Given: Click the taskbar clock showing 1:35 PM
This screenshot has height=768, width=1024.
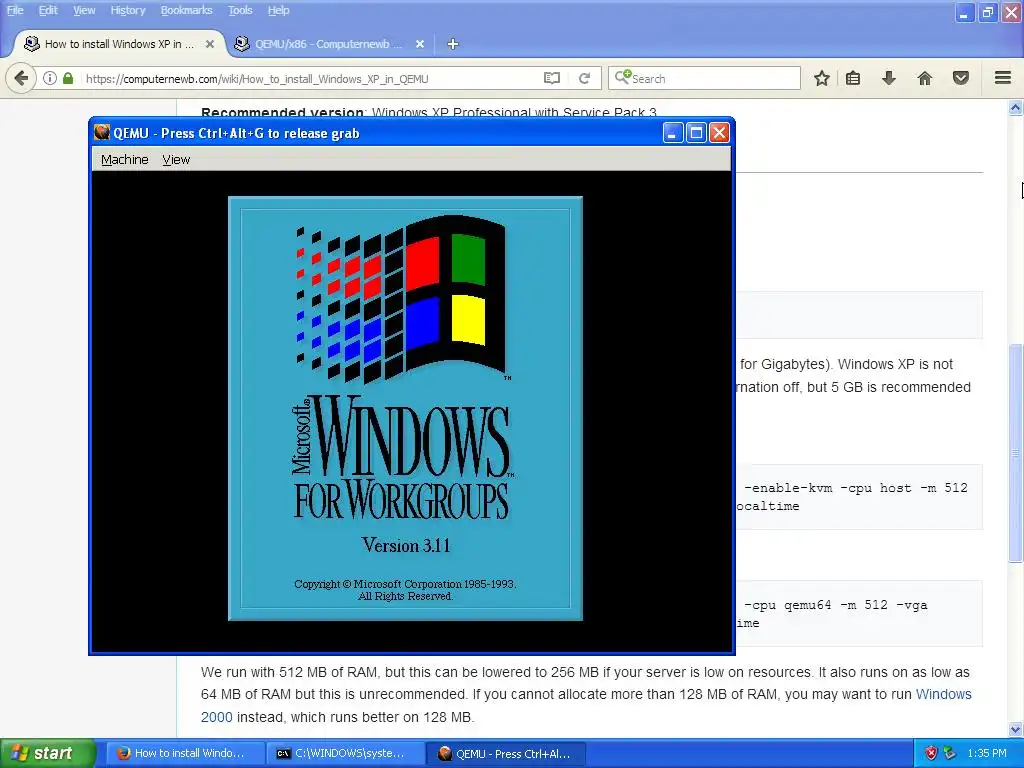Looking at the screenshot, I should click(x=987, y=753).
